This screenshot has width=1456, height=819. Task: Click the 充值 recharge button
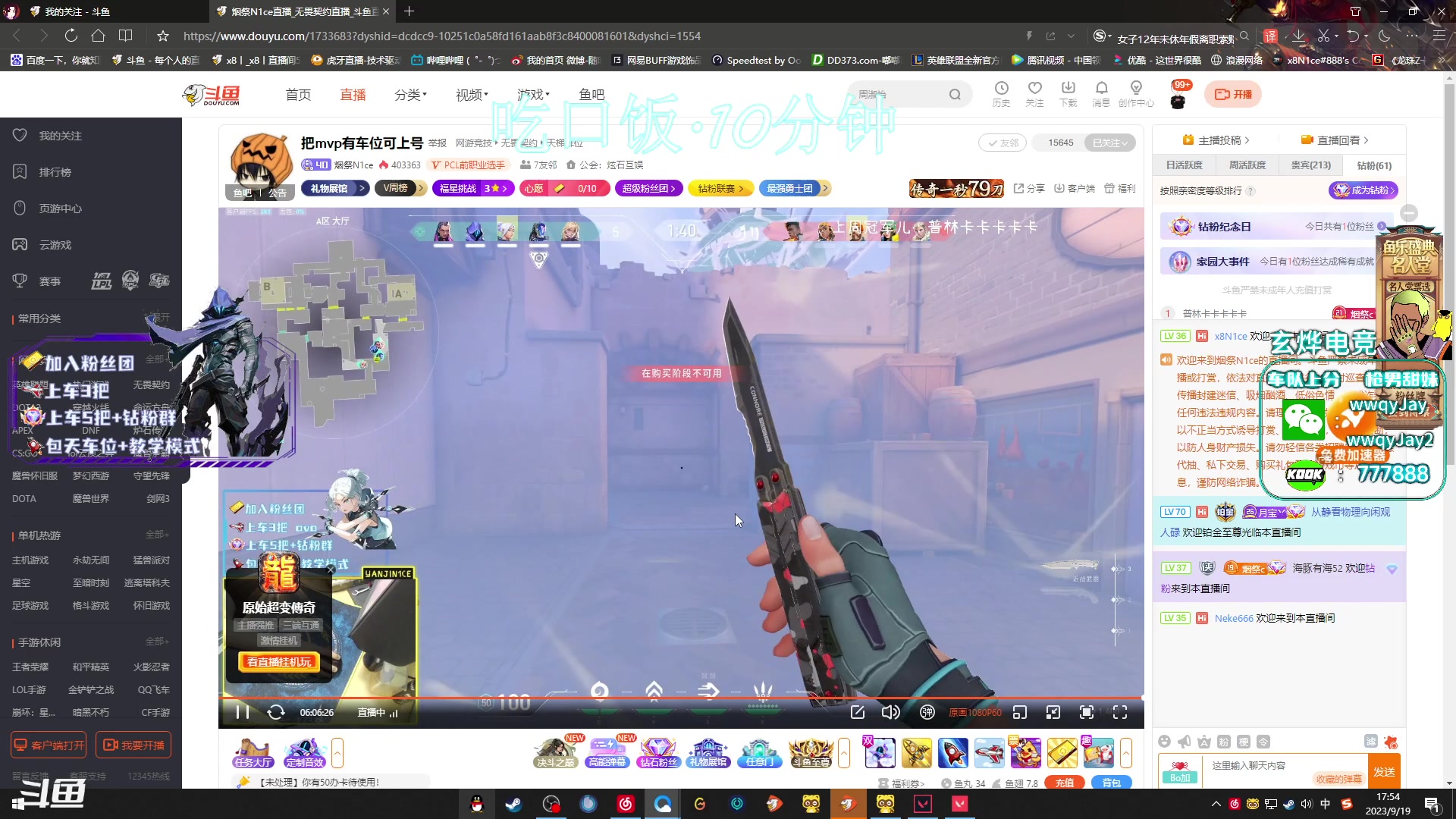(1065, 783)
